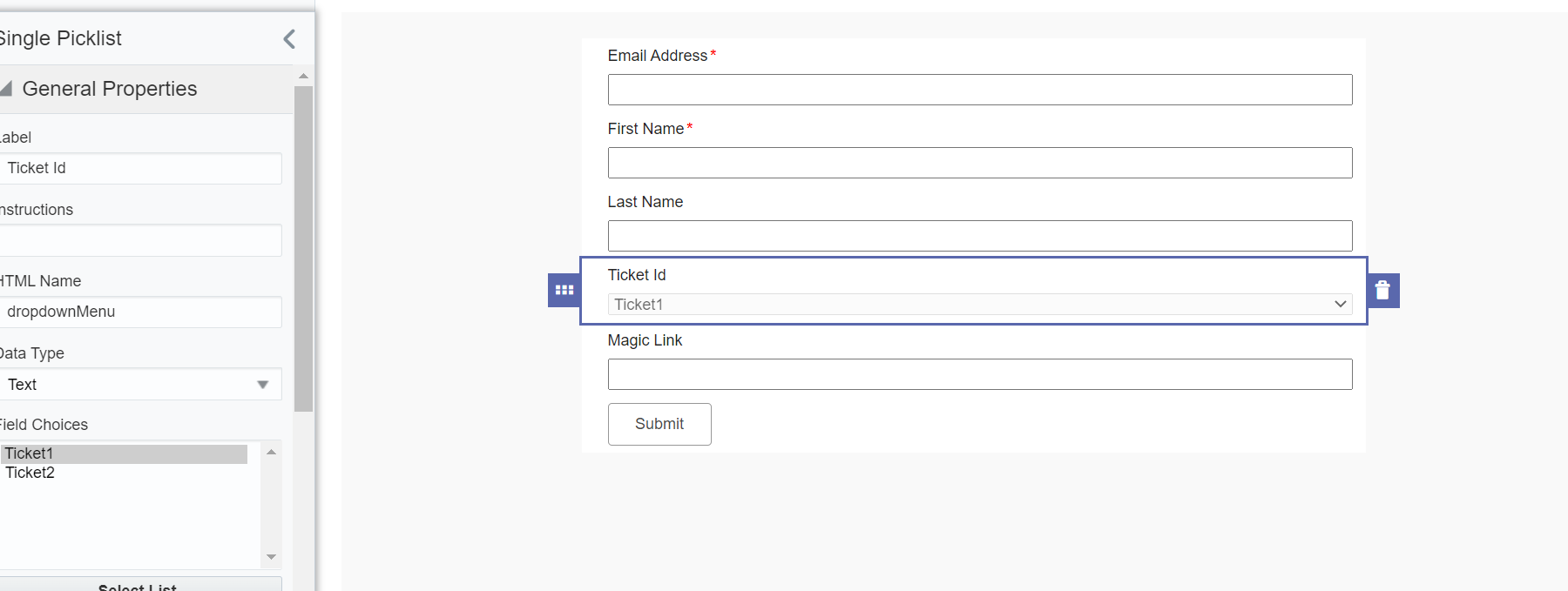1568x591 pixels.
Task: Collapse the General Properties section triangle
Action: [x=5, y=89]
